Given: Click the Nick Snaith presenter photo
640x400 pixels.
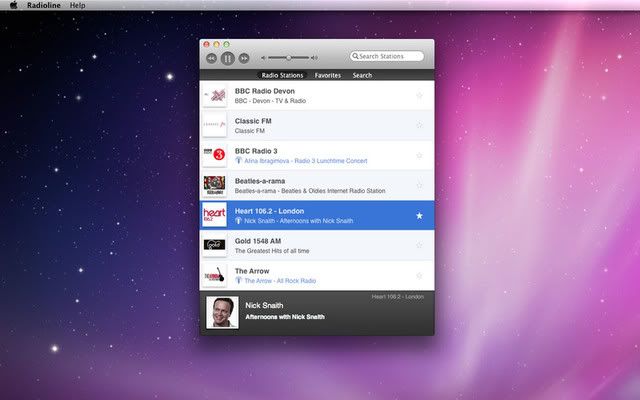Looking at the screenshot, I should (222, 313).
